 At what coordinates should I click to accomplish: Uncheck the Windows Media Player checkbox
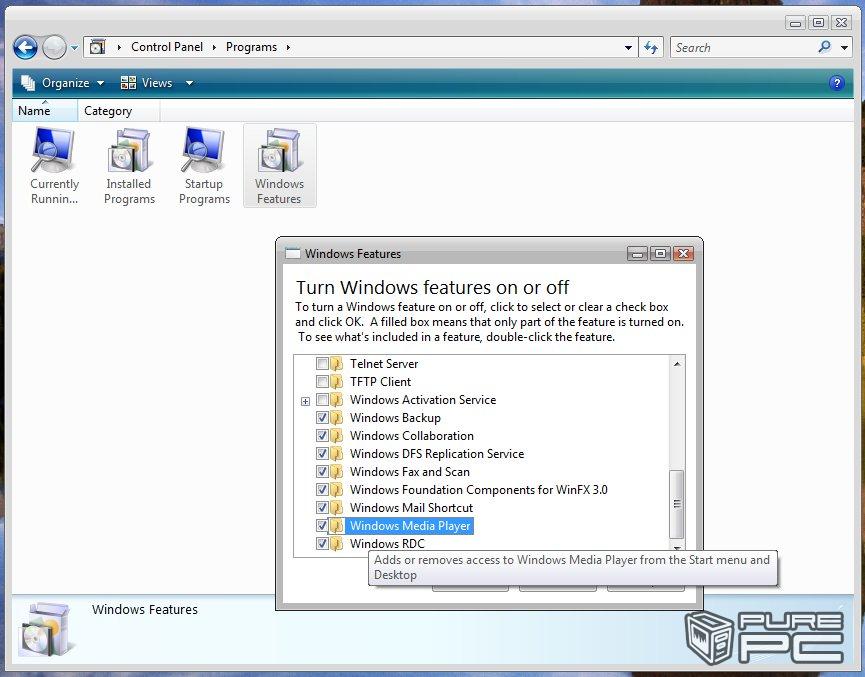tap(322, 526)
